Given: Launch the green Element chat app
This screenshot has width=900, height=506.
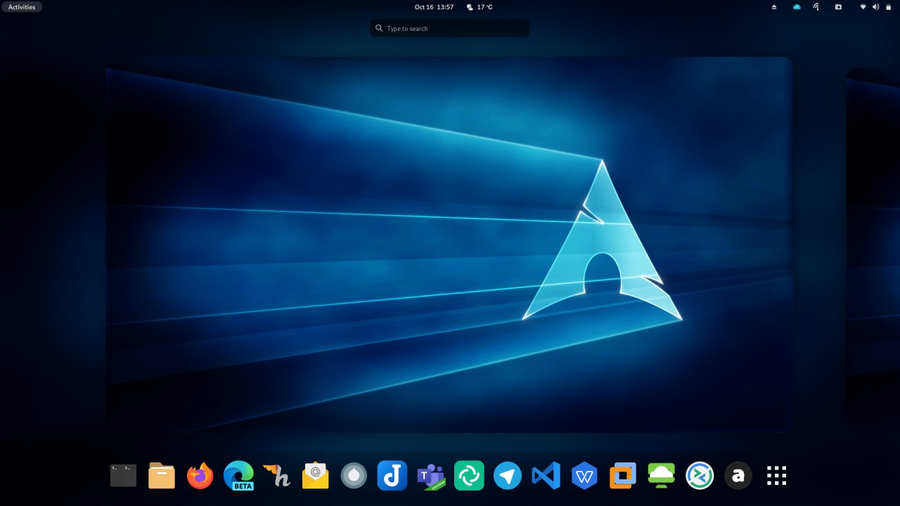Looking at the screenshot, I should click(x=469, y=476).
